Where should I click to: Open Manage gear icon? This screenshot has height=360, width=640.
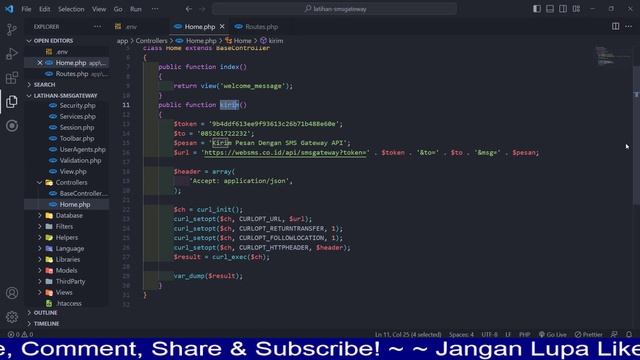12,317
